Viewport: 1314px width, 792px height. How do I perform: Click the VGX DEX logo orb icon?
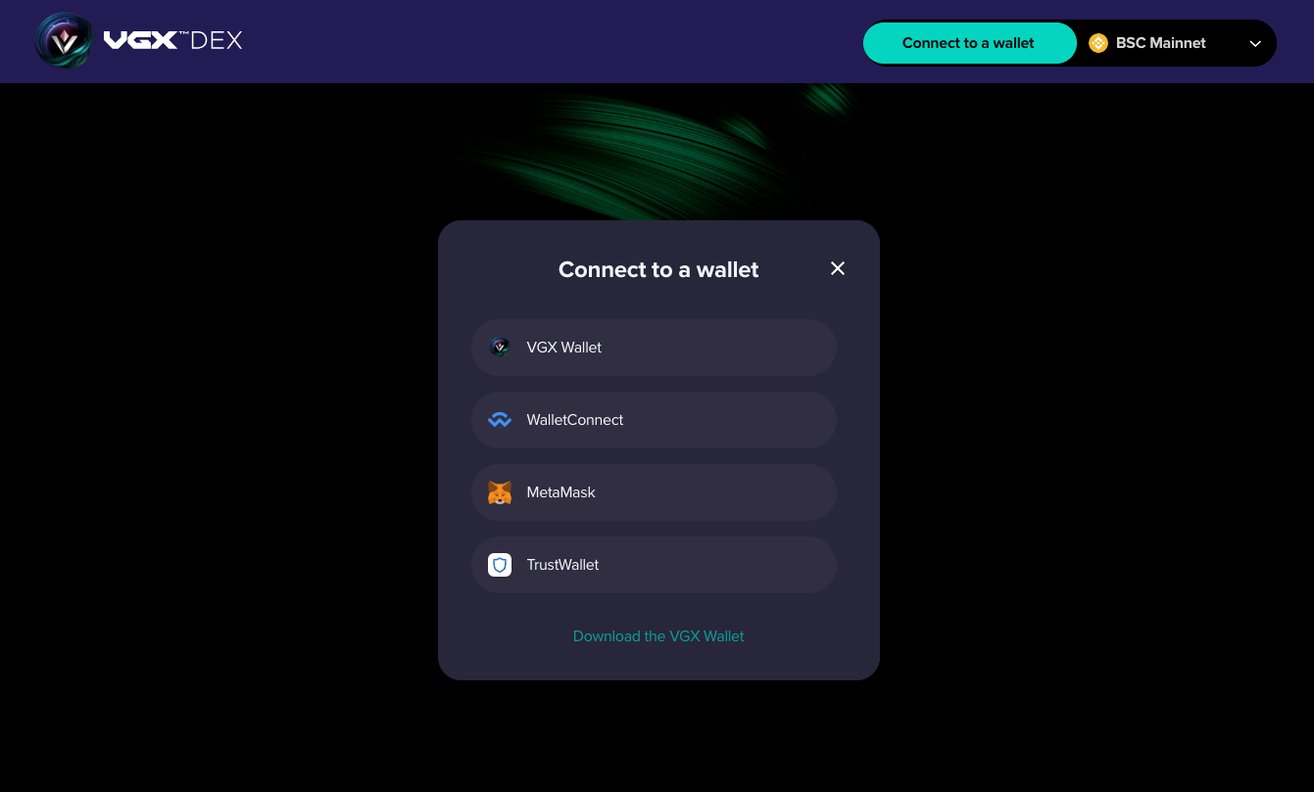coord(64,41)
